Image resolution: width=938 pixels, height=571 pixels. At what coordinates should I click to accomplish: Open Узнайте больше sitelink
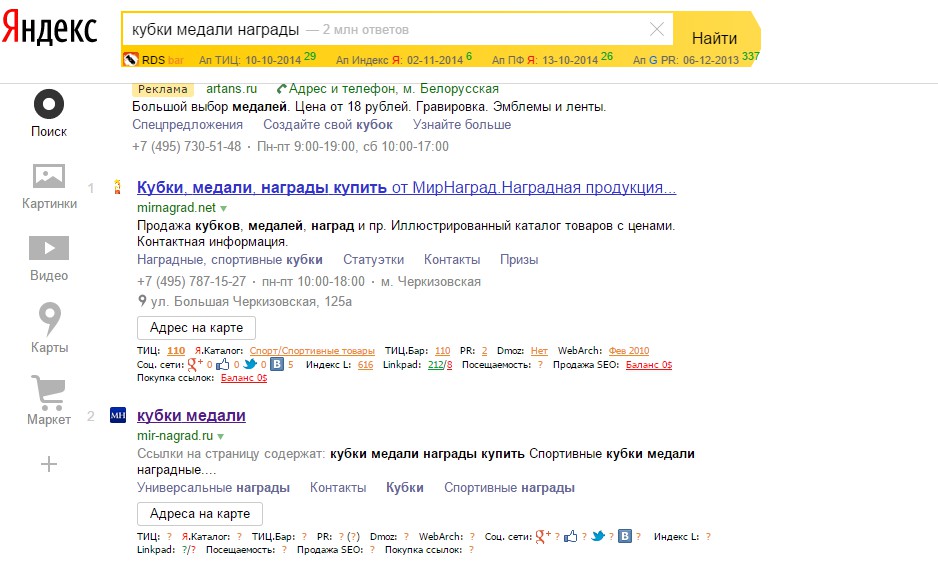coord(462,124)
